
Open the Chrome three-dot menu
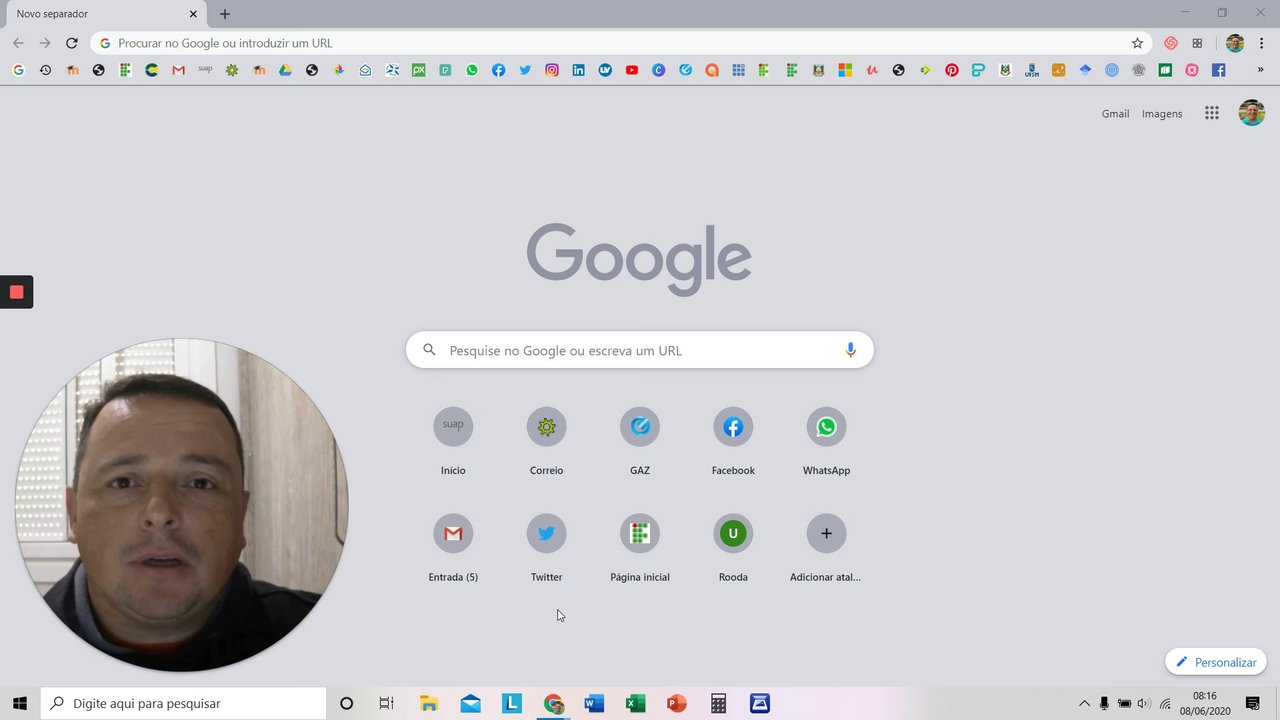coord(1262,43)
